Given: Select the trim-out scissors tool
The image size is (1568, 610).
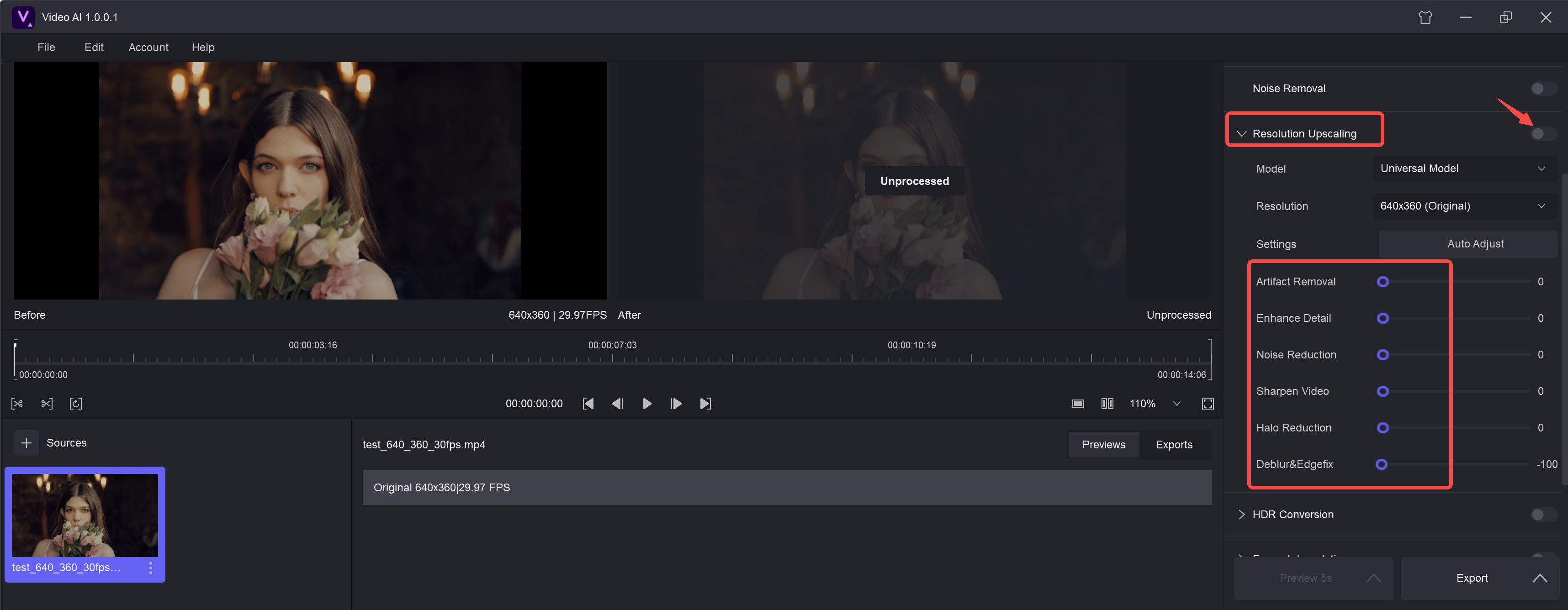Looking at the screenshot, I should point(46,403).
